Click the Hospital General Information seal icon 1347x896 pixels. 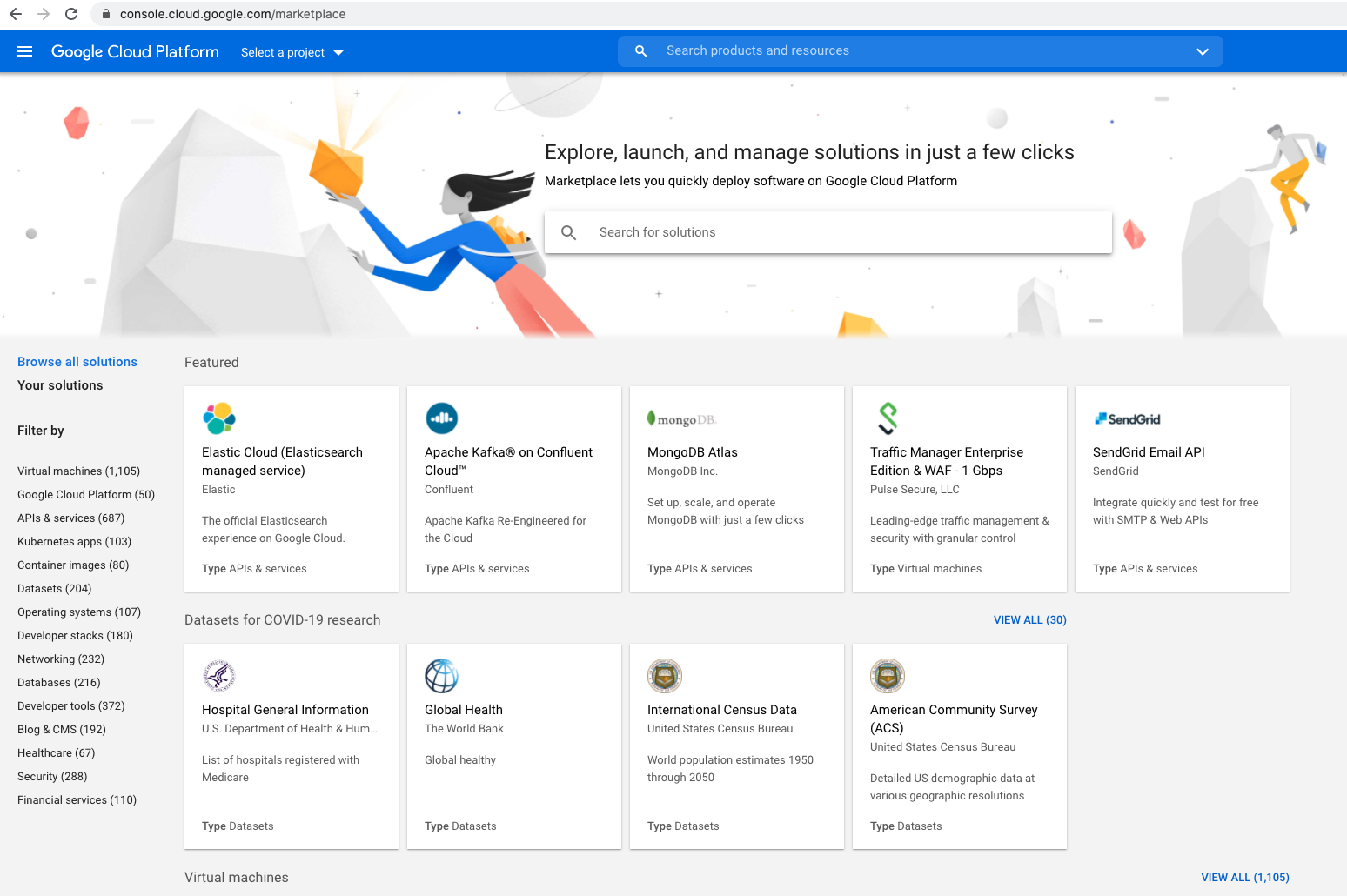[x=219, y=676]
